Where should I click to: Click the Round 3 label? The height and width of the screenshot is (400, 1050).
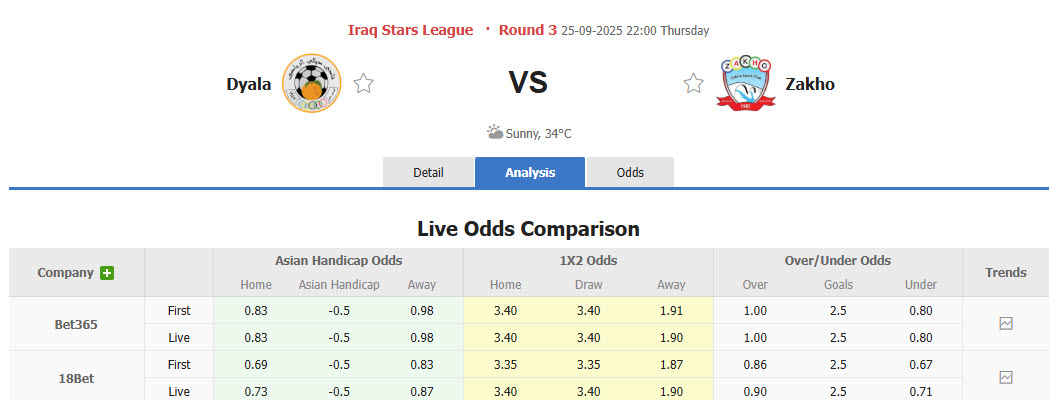526,30
